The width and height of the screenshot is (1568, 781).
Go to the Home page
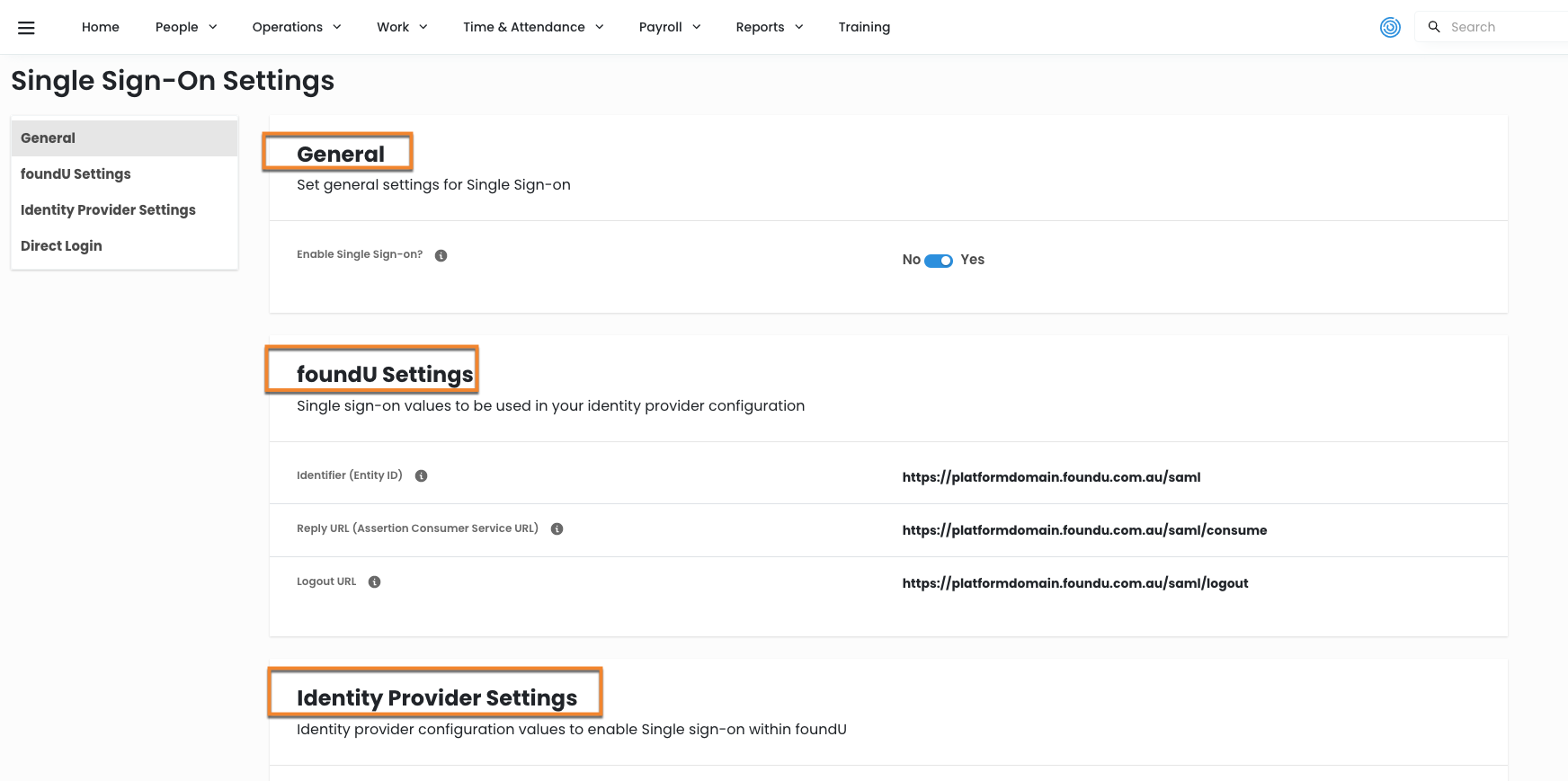100,27
